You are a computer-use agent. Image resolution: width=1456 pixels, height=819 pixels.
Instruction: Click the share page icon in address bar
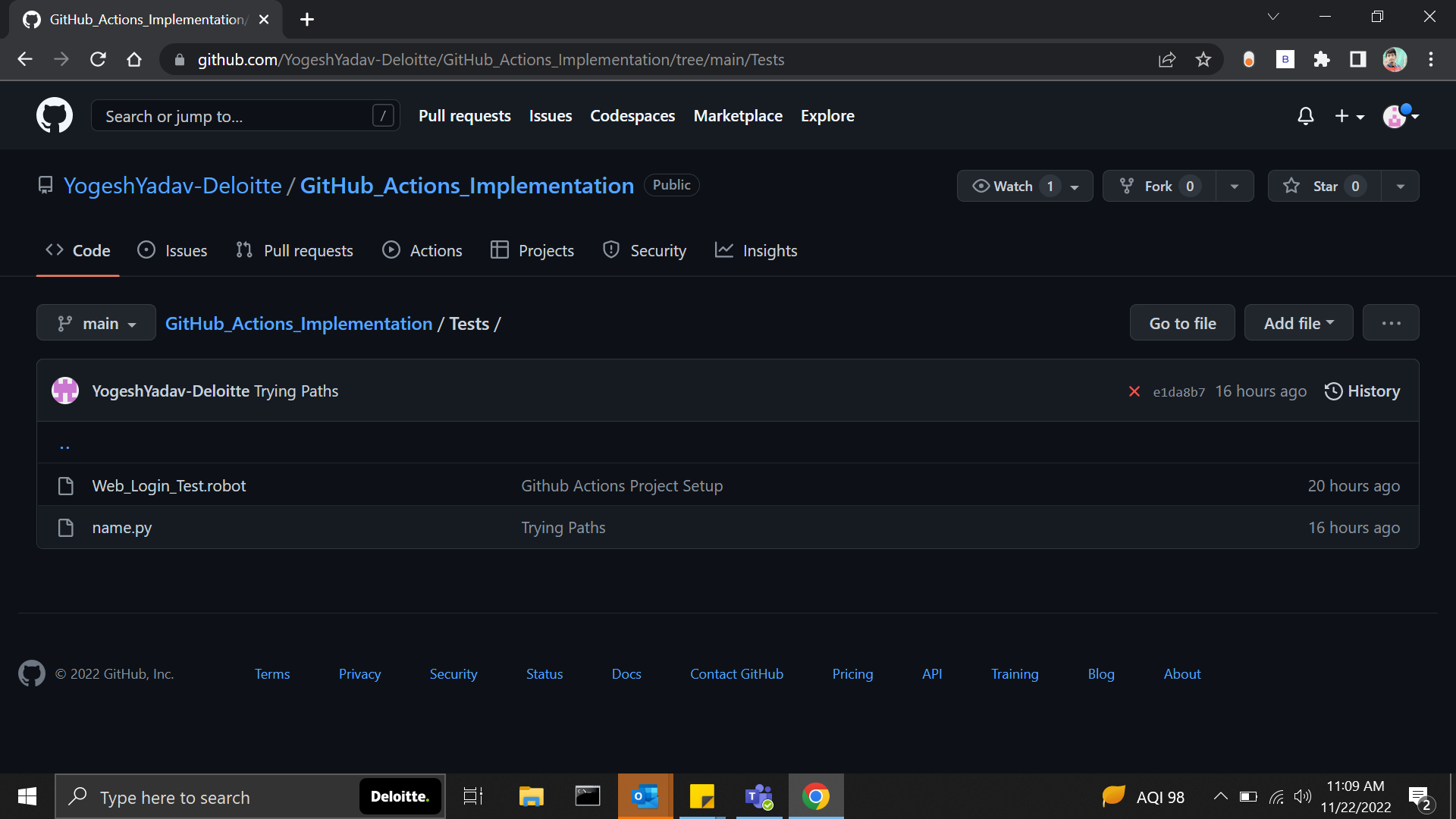tap(1167, 59)
